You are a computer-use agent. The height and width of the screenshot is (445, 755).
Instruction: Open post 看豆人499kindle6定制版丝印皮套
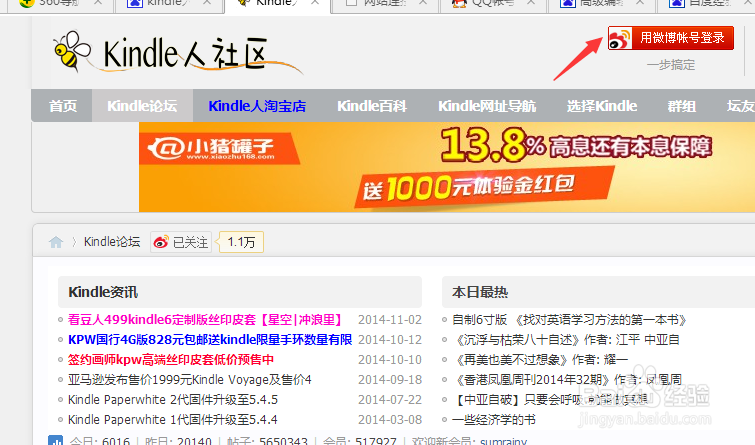pos(206,320)
